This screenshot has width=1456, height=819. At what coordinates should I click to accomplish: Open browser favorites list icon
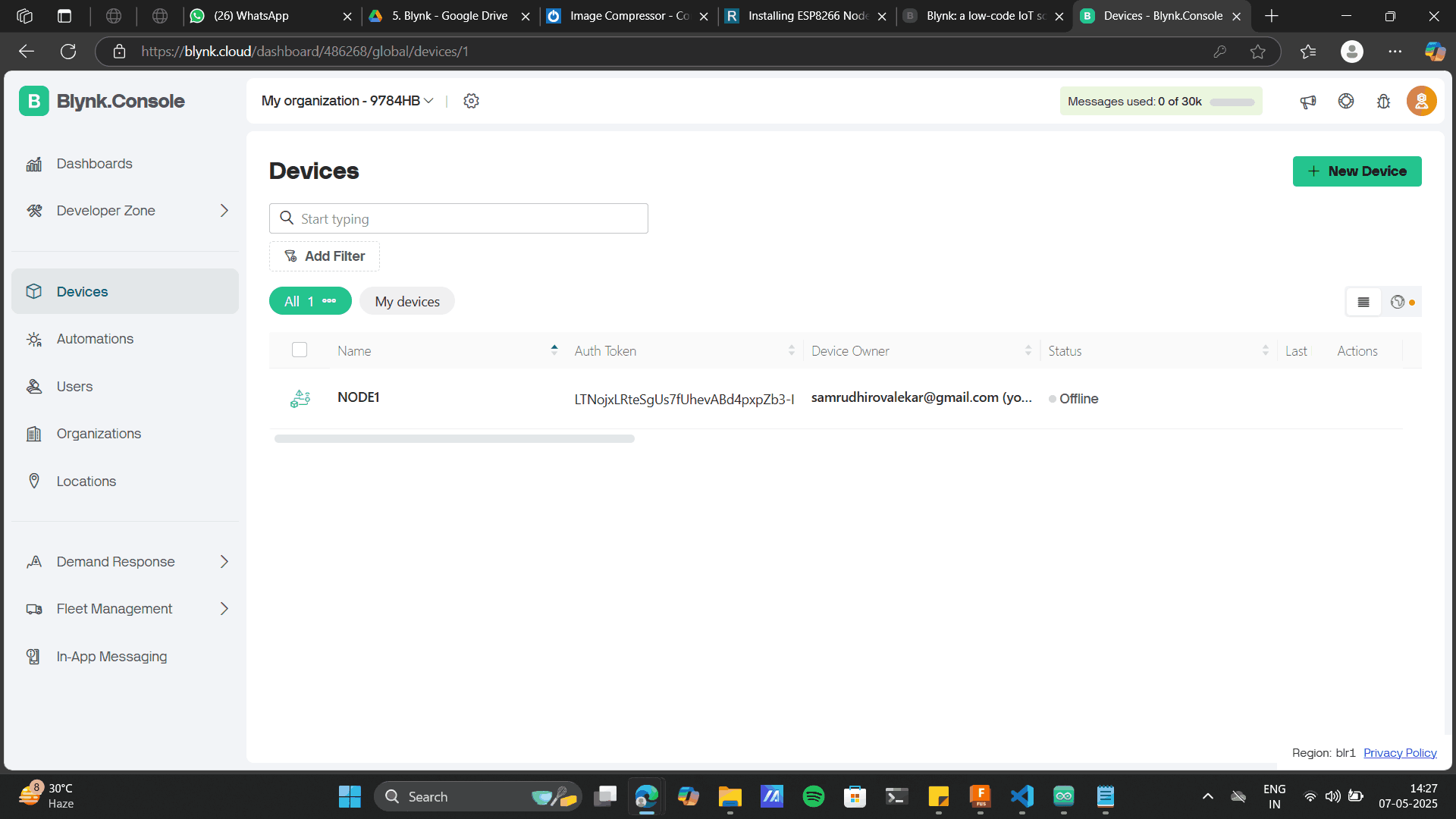tap(1308, 52)
